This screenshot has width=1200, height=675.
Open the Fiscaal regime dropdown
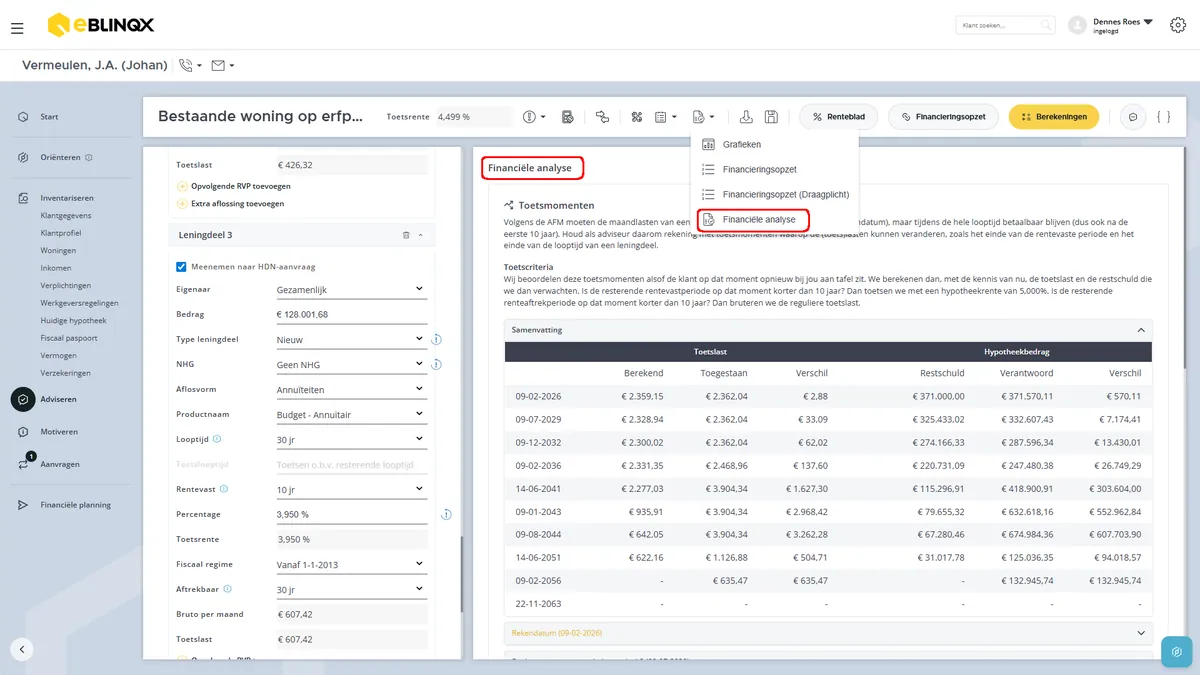[351, 564]
